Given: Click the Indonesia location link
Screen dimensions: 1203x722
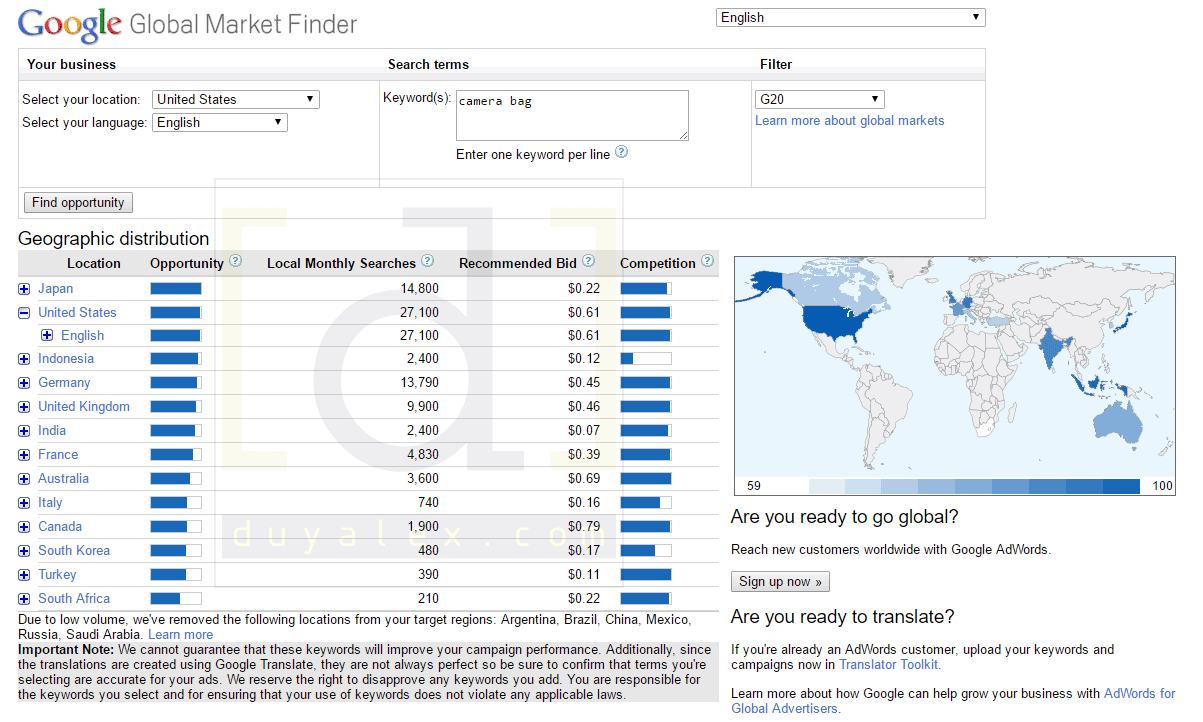Looking at the screenshot, I should pos(66,358).
